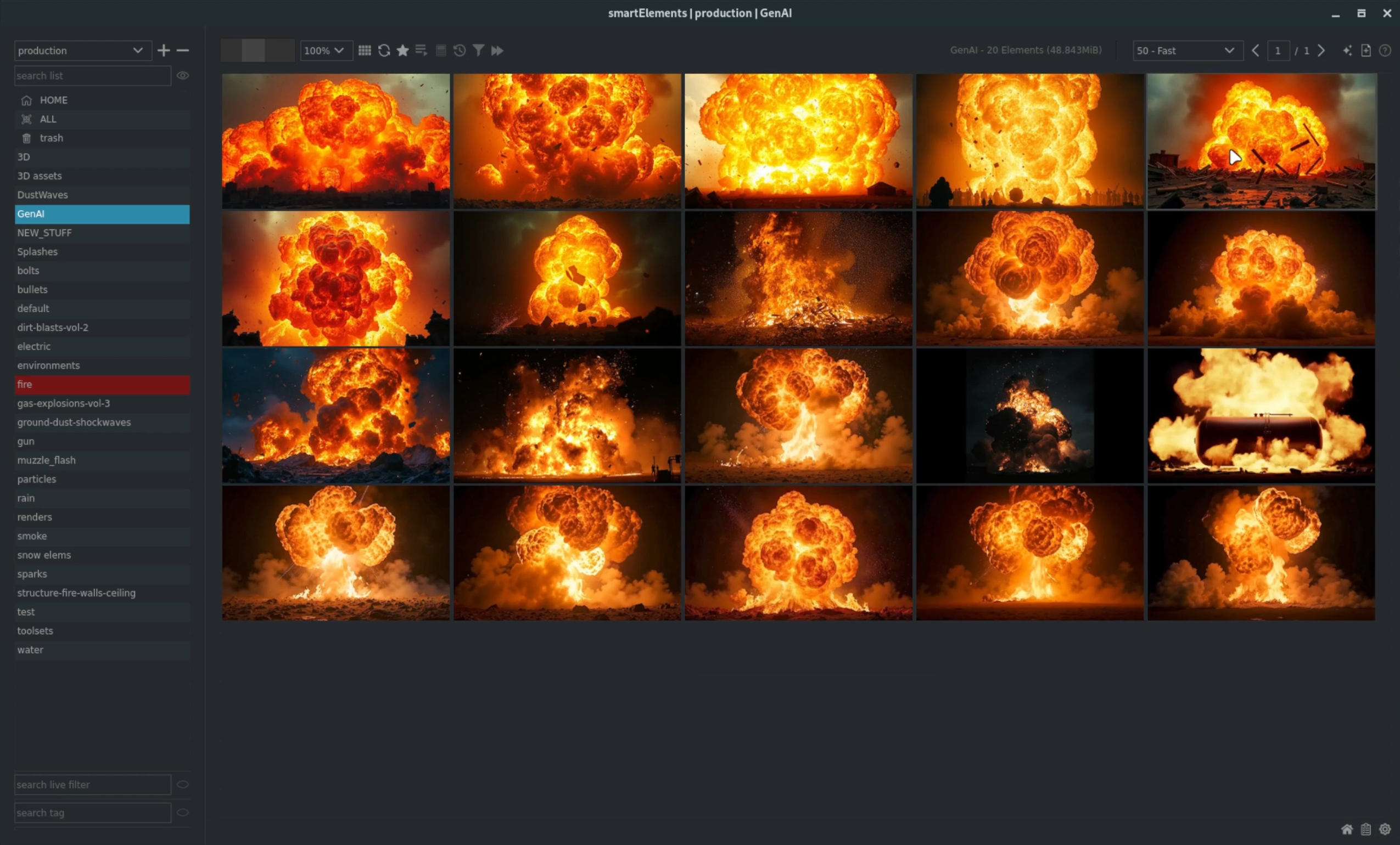Image resolution: width=1400 pixels, height=845 pixels.
Task: Open the sort options icon
Action: tap(421, 50)
